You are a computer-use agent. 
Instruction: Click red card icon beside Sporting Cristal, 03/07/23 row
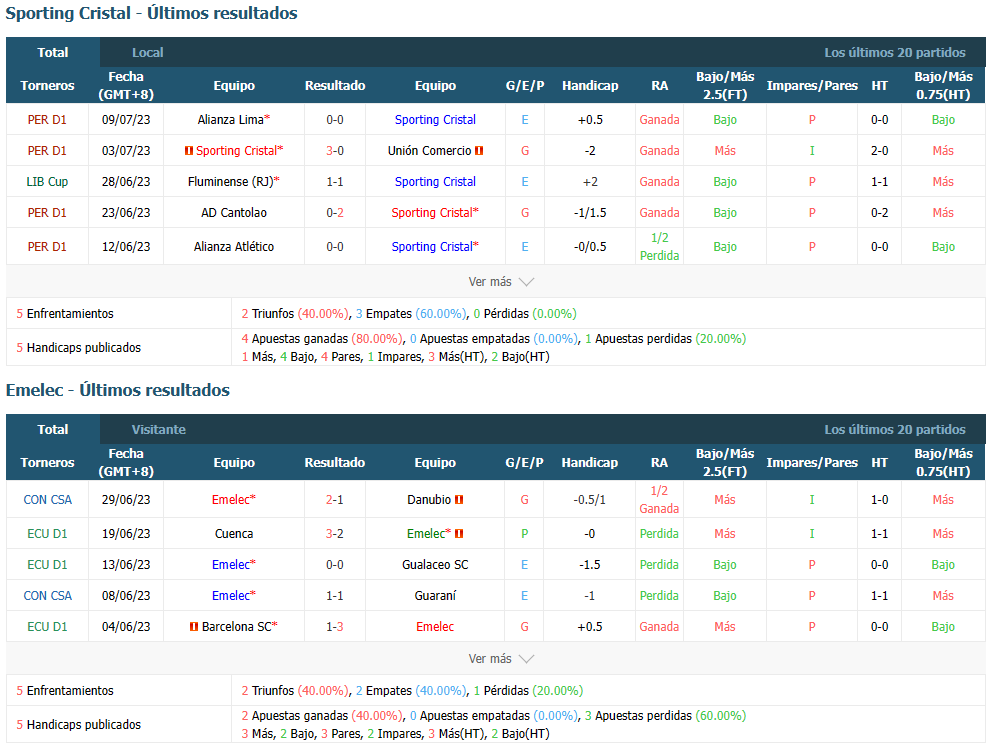[x=189, y=151]
